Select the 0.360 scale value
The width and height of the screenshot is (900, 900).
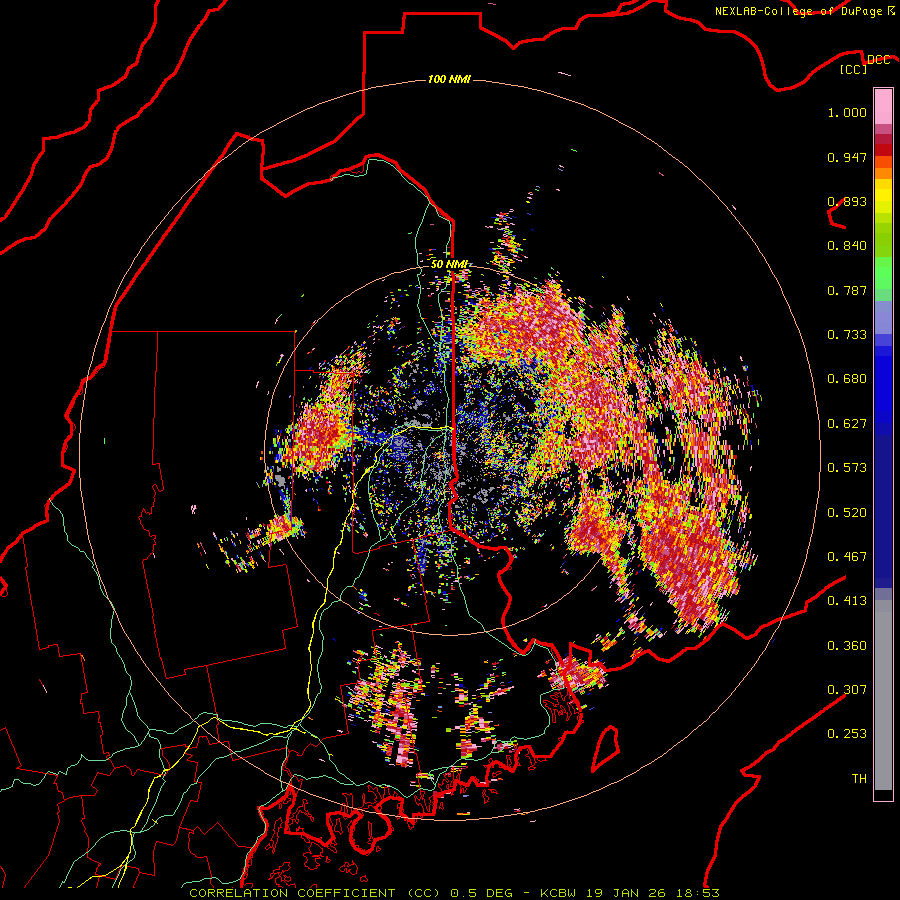coord(847,646)
